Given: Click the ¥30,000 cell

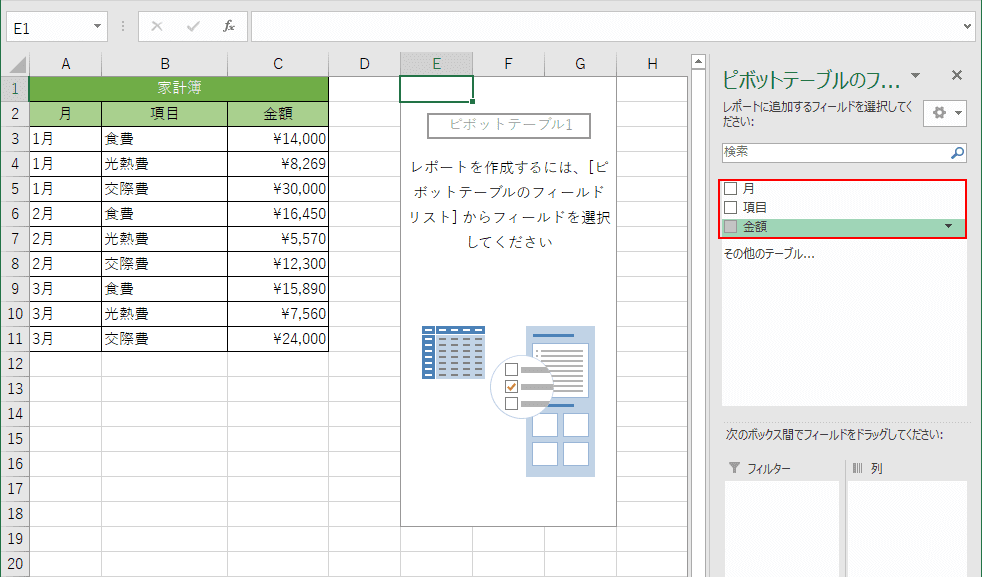Looking at the screenshot, I should click(278, 189).
